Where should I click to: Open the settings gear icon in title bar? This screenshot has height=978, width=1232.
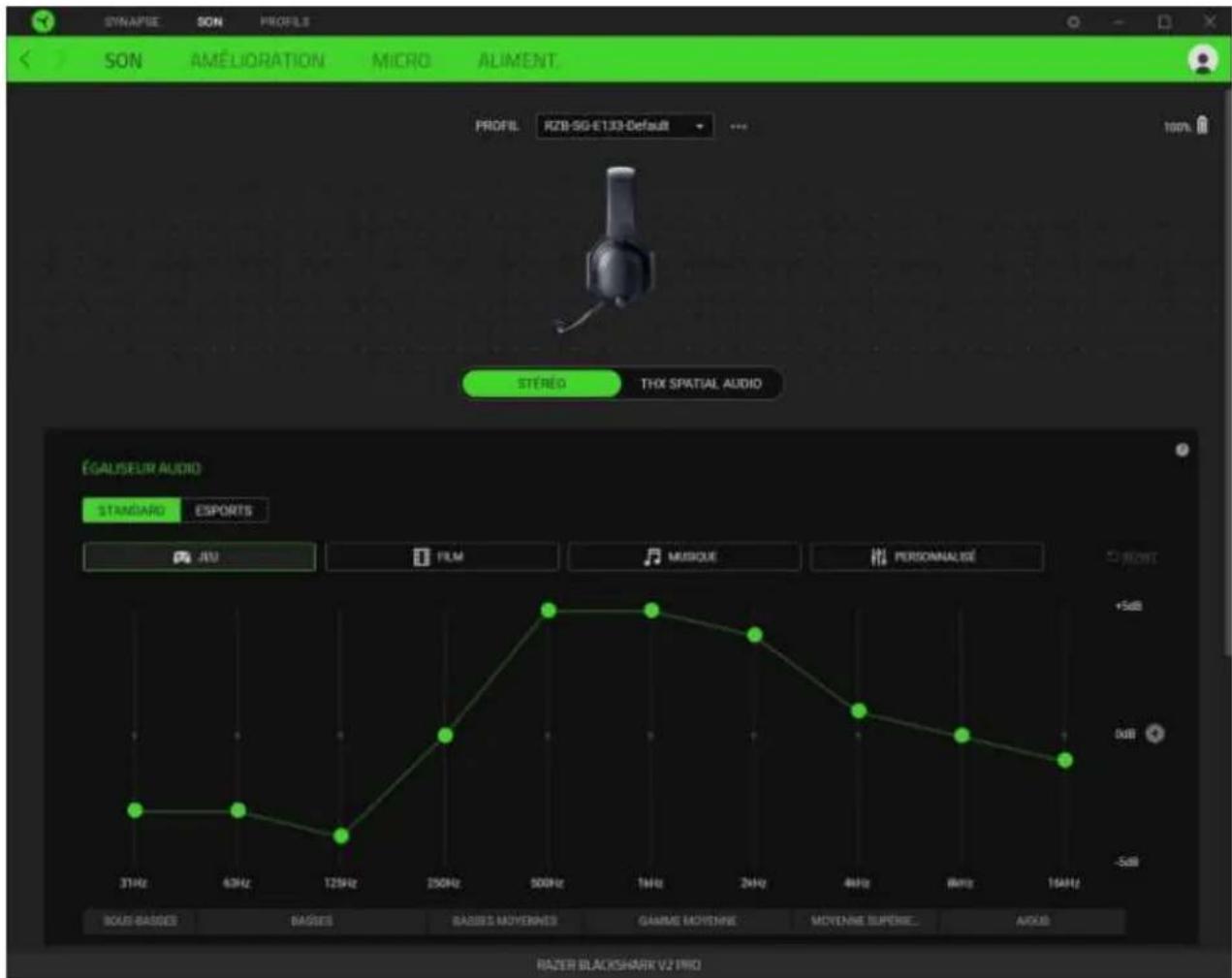coord(1073,21)
